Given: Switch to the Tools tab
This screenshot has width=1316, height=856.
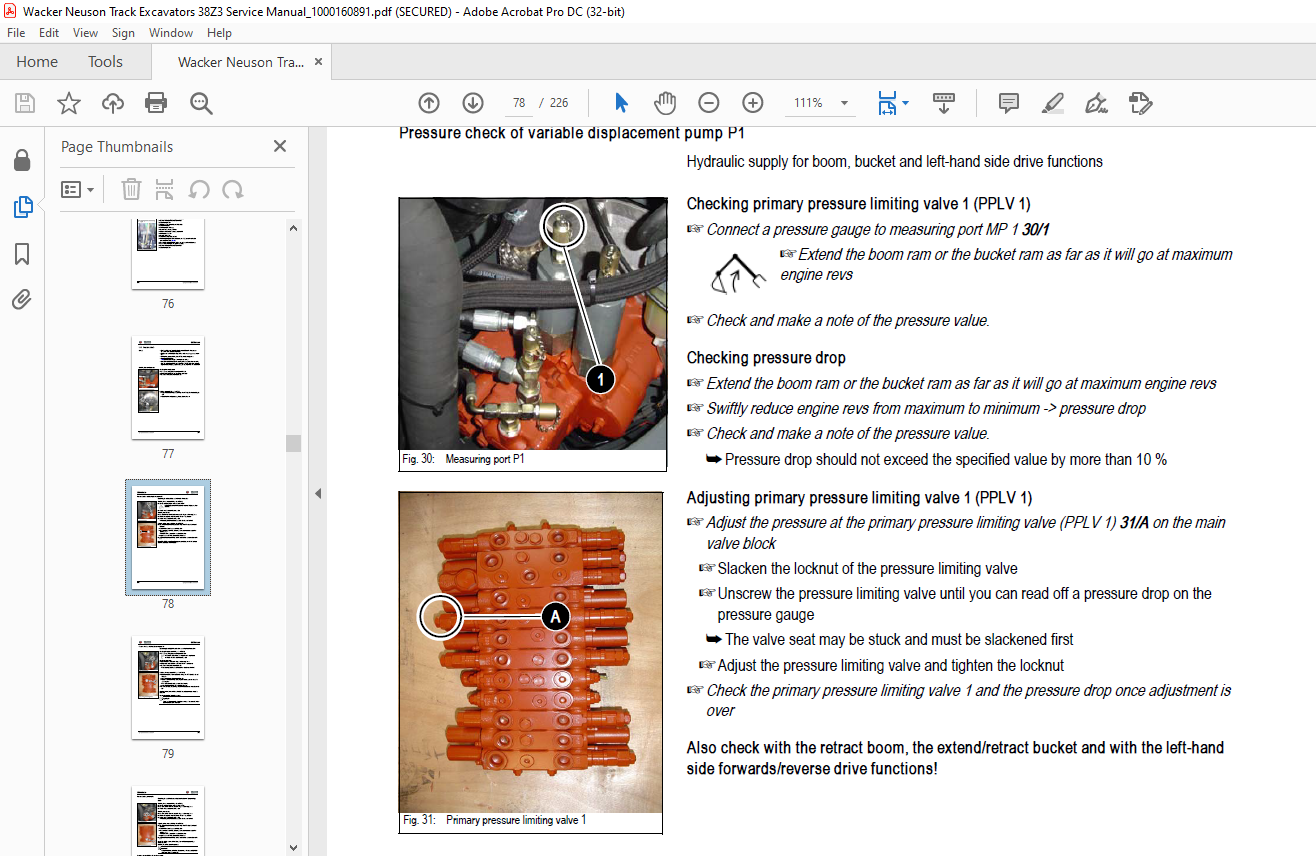Looking at the screenshot, I should [105, 62].
